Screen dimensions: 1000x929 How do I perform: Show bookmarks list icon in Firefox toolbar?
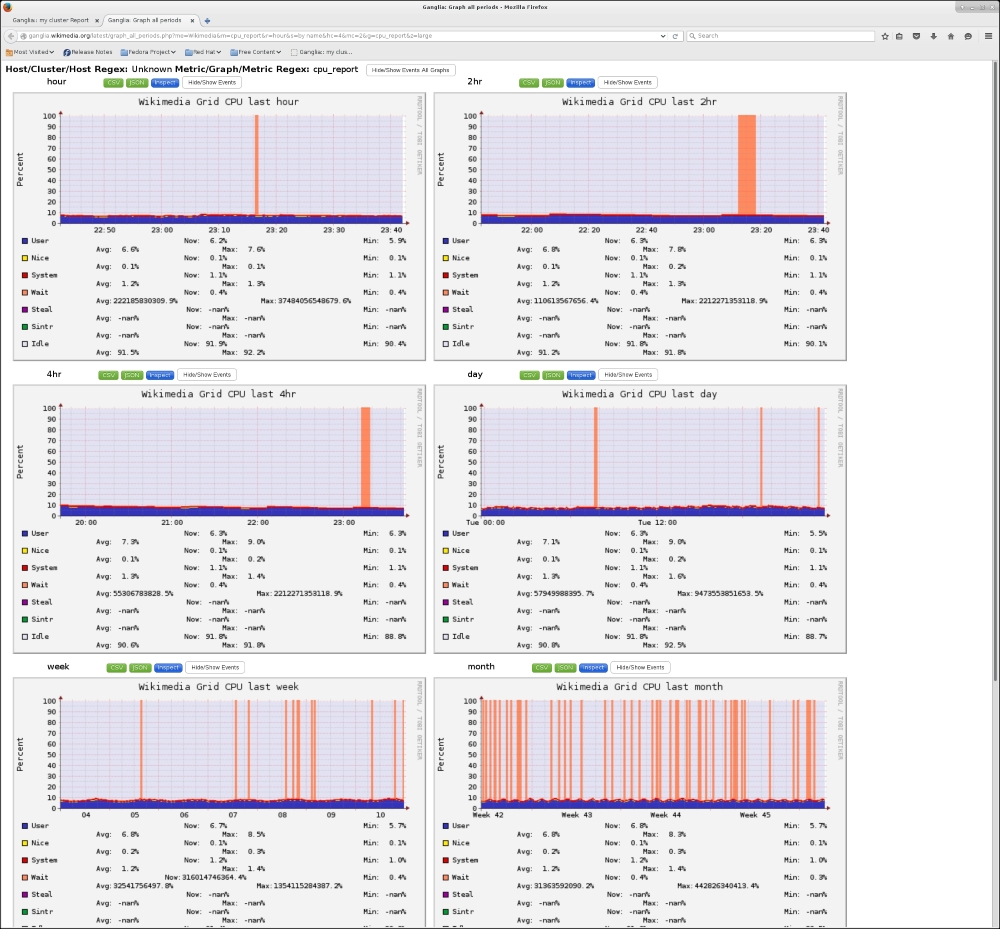pyautogui.click(x=899, y=36)
